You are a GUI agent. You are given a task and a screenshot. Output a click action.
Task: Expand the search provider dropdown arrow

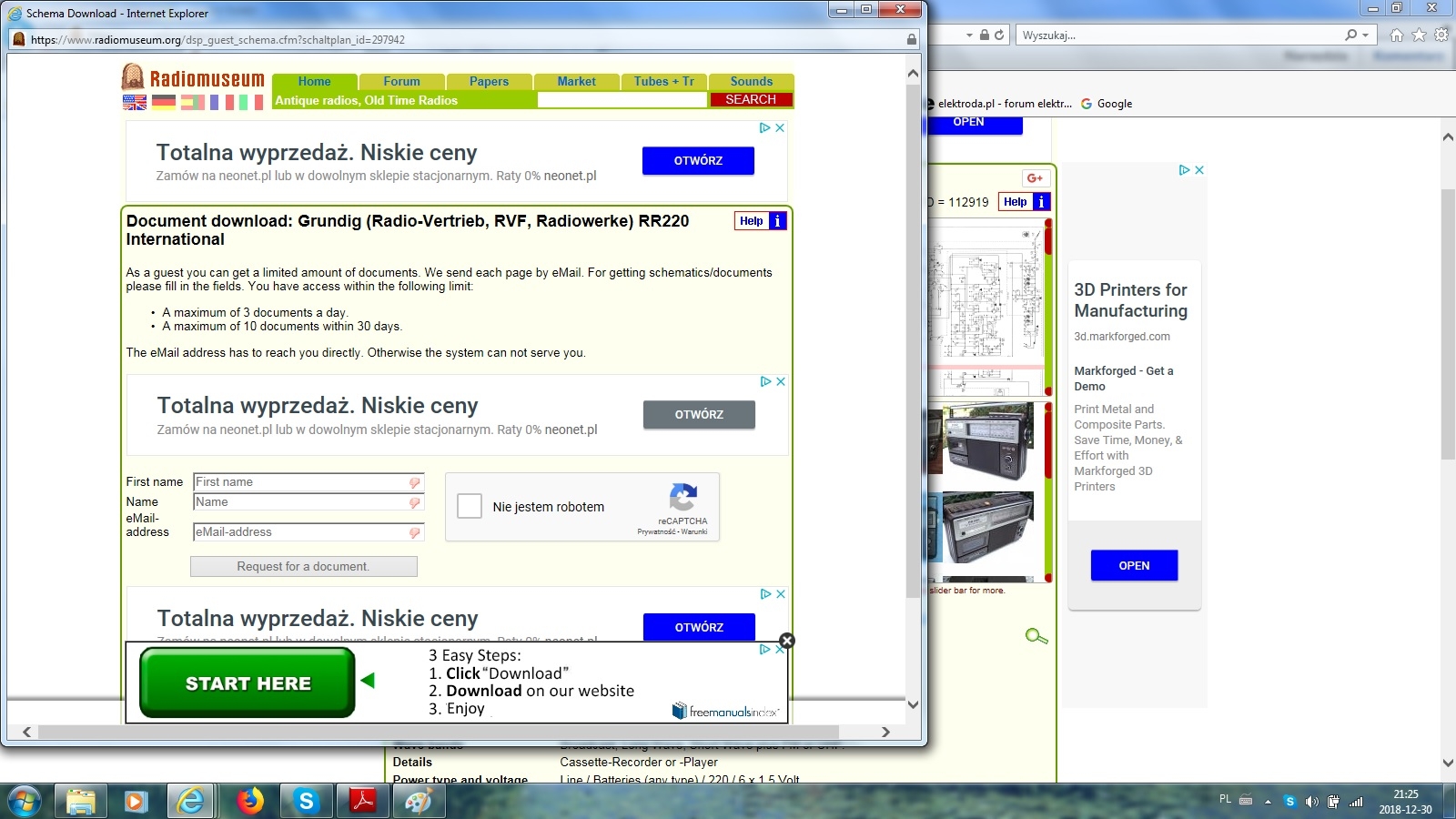(1365, 35)
